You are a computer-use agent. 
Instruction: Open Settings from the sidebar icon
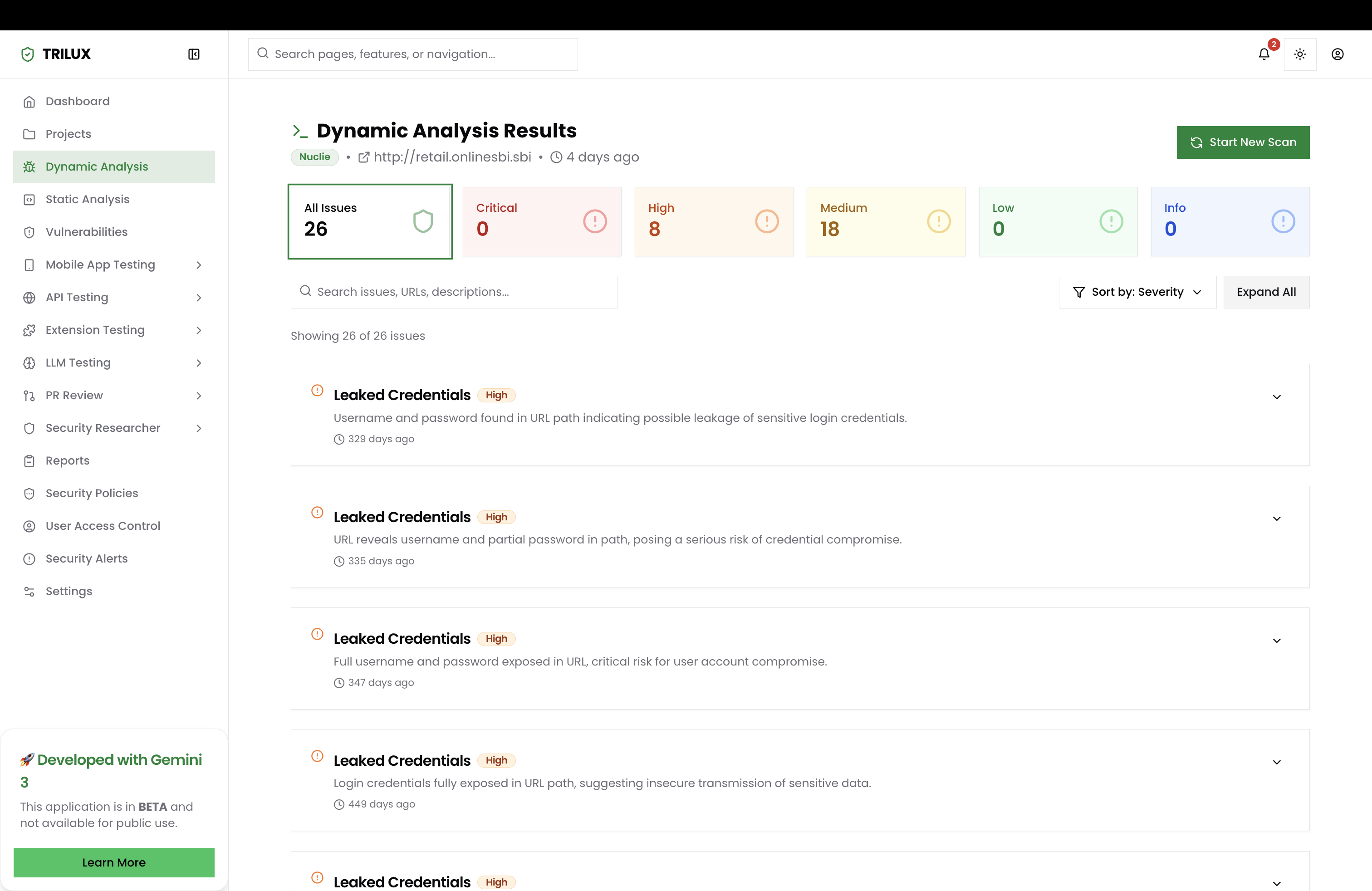29,591
